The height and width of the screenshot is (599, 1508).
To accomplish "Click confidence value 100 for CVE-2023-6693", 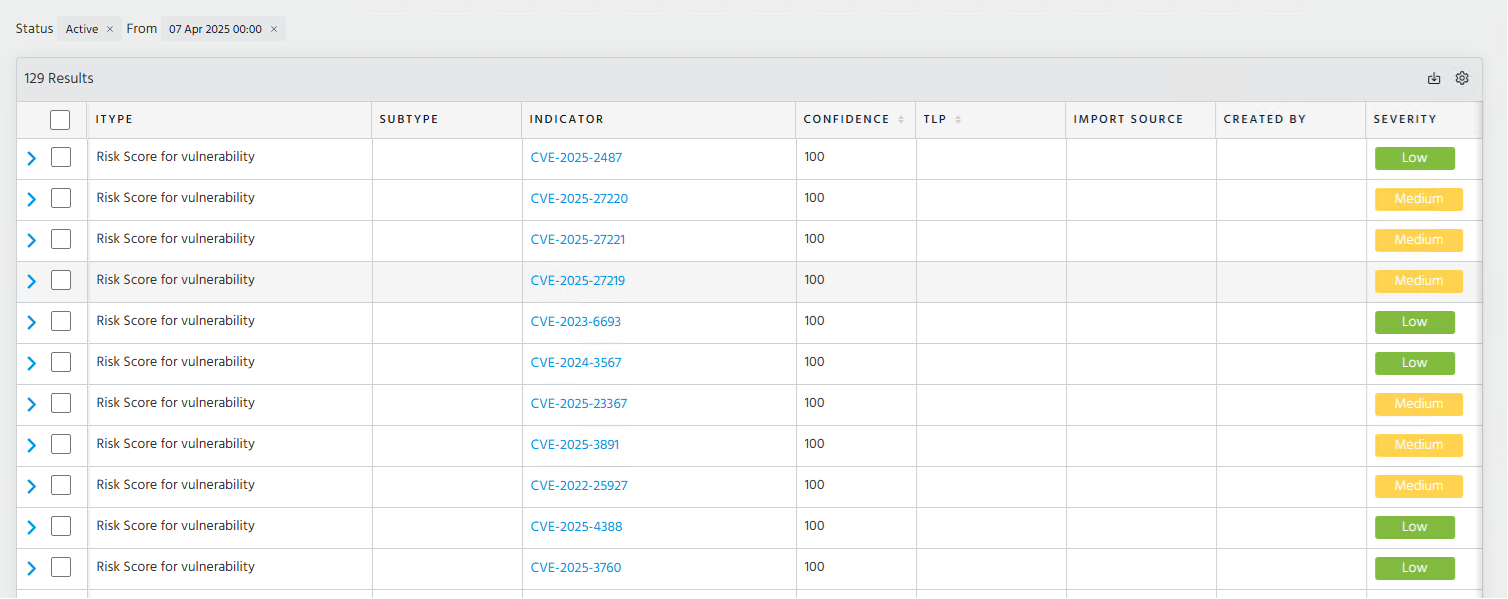I will point(814,321).
